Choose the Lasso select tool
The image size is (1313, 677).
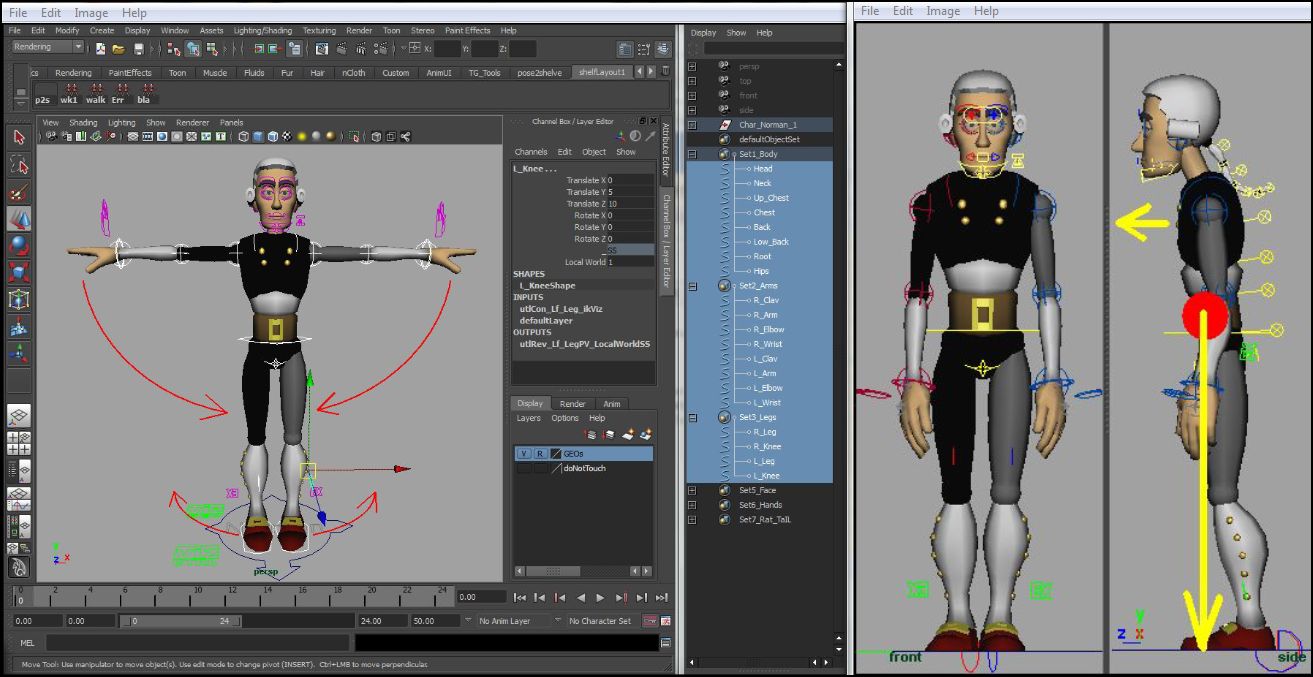pyautogui.click(x=19, y=164)
